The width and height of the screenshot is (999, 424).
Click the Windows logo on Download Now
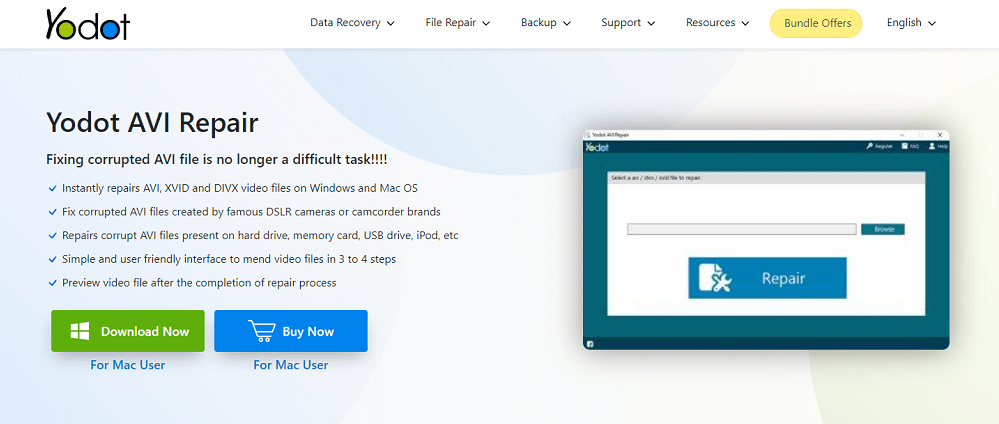coord(79,331)
